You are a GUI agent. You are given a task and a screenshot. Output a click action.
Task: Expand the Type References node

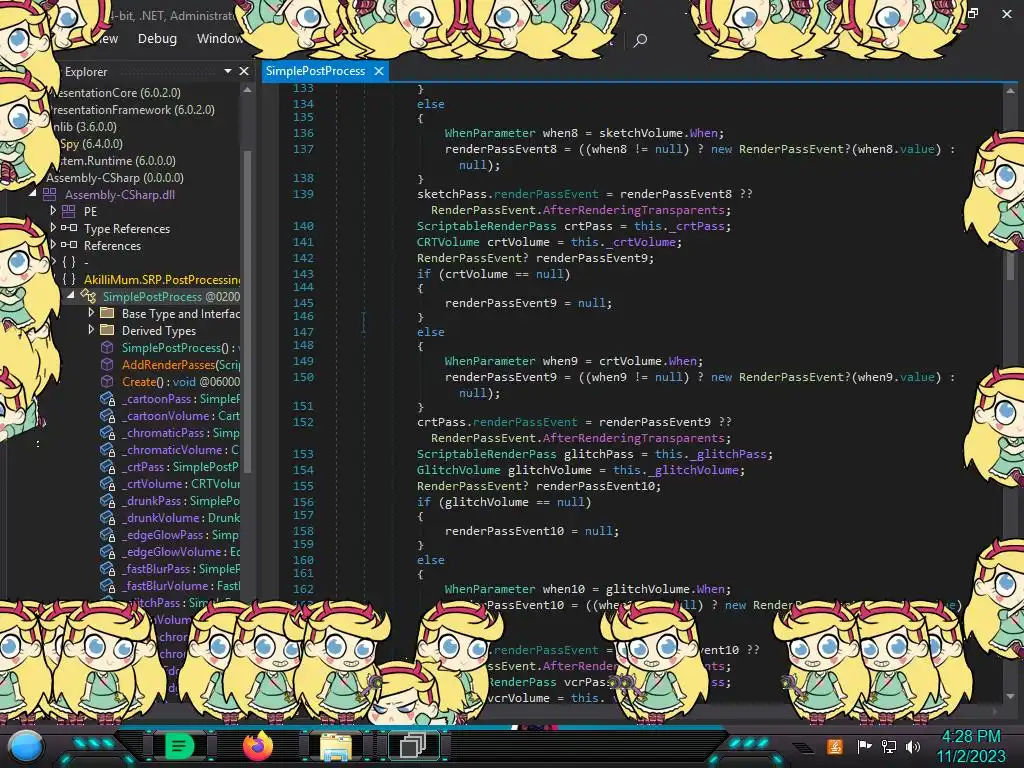click(x=54, y=228)
